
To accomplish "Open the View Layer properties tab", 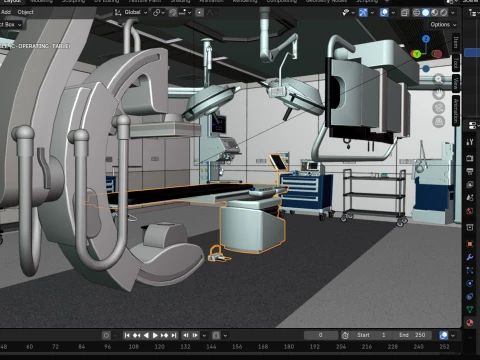I will 470,184.
